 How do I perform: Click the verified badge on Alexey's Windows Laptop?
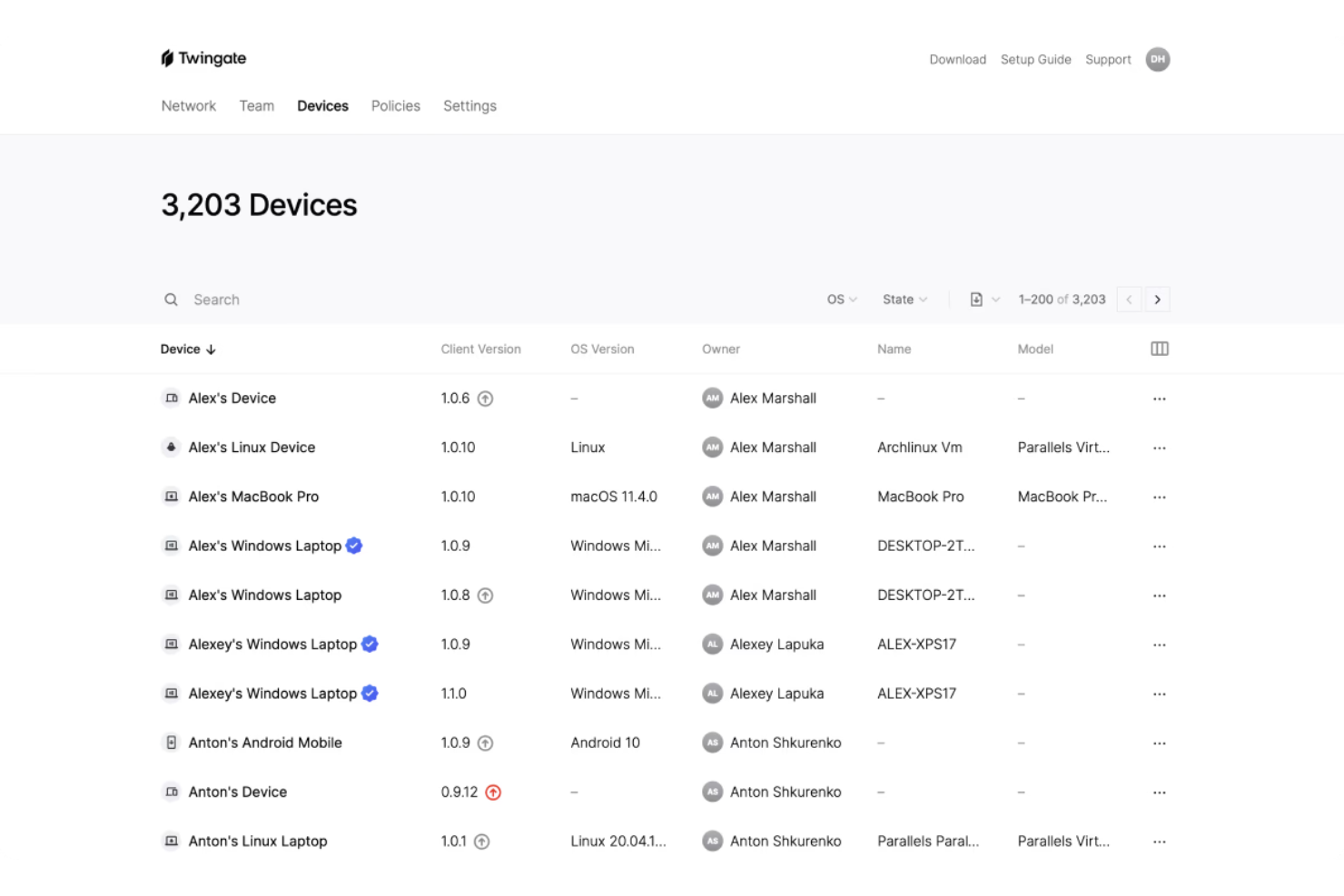[370, 644]
